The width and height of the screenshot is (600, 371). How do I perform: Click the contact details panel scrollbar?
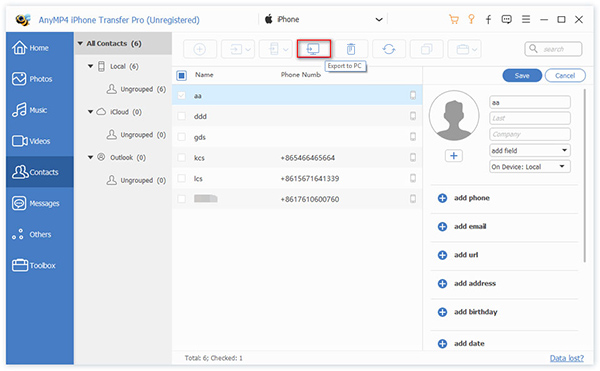[x=585, y=176]
